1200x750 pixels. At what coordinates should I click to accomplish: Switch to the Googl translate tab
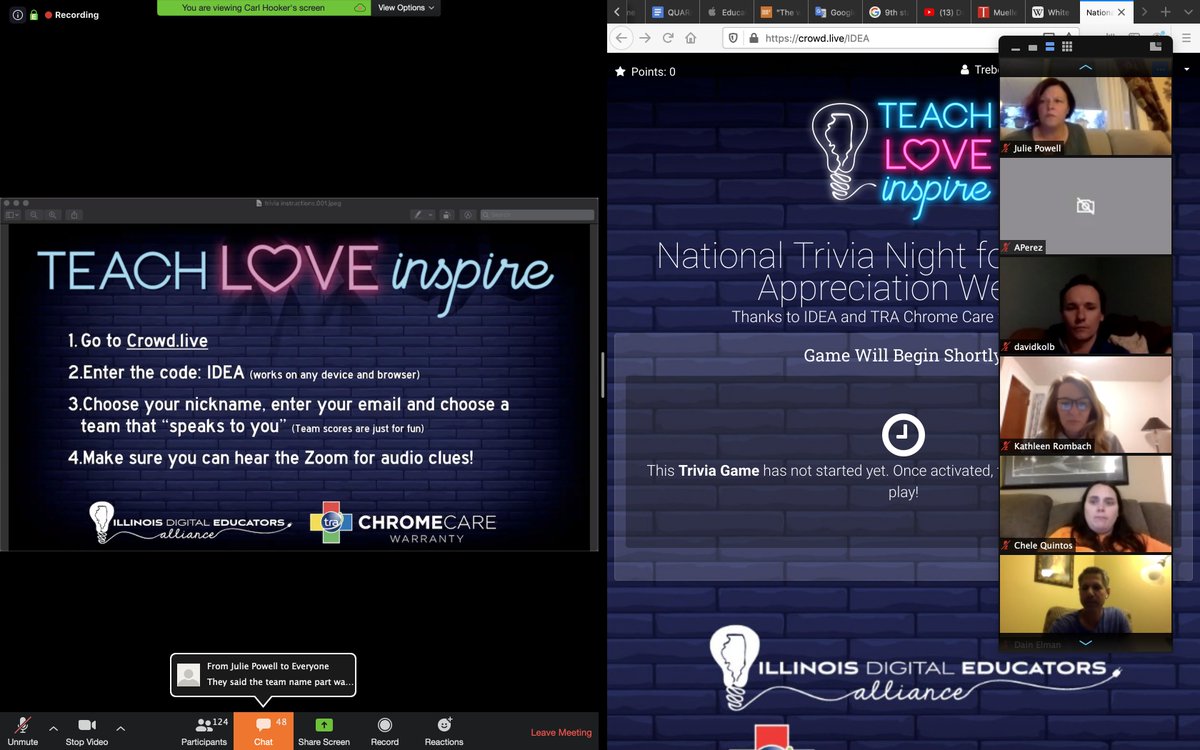[835, 12]
